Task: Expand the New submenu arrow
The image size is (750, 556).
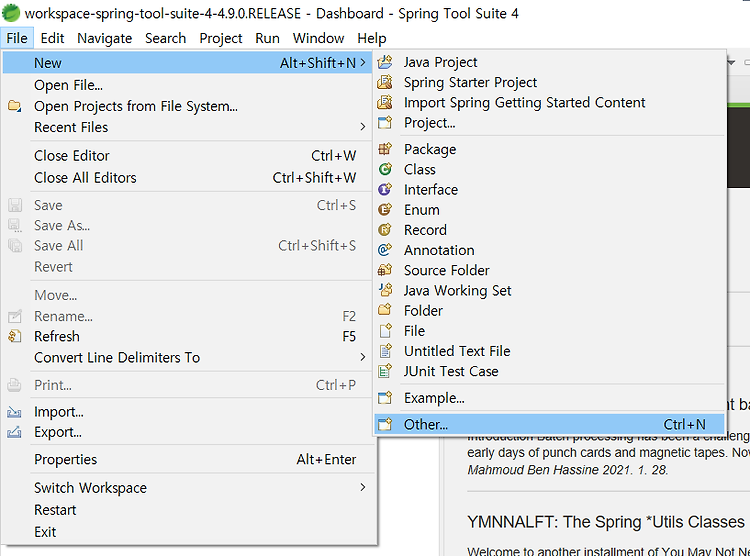Action: (x=363, y=63)
